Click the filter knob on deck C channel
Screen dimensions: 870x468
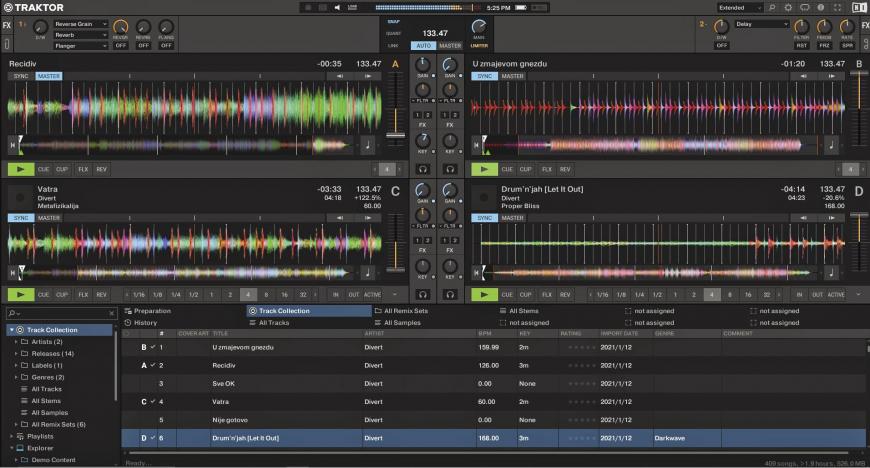pyautogui.click(x=423, y=215)
